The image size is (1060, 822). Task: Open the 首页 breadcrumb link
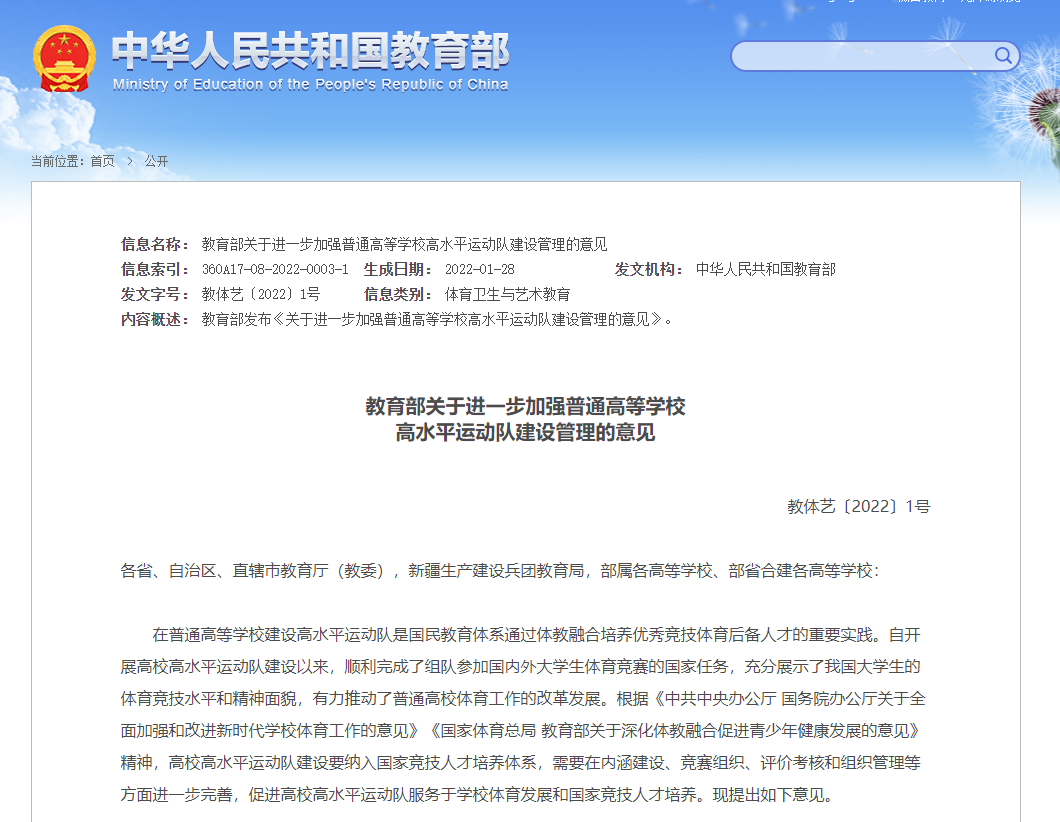click(100, 160)
